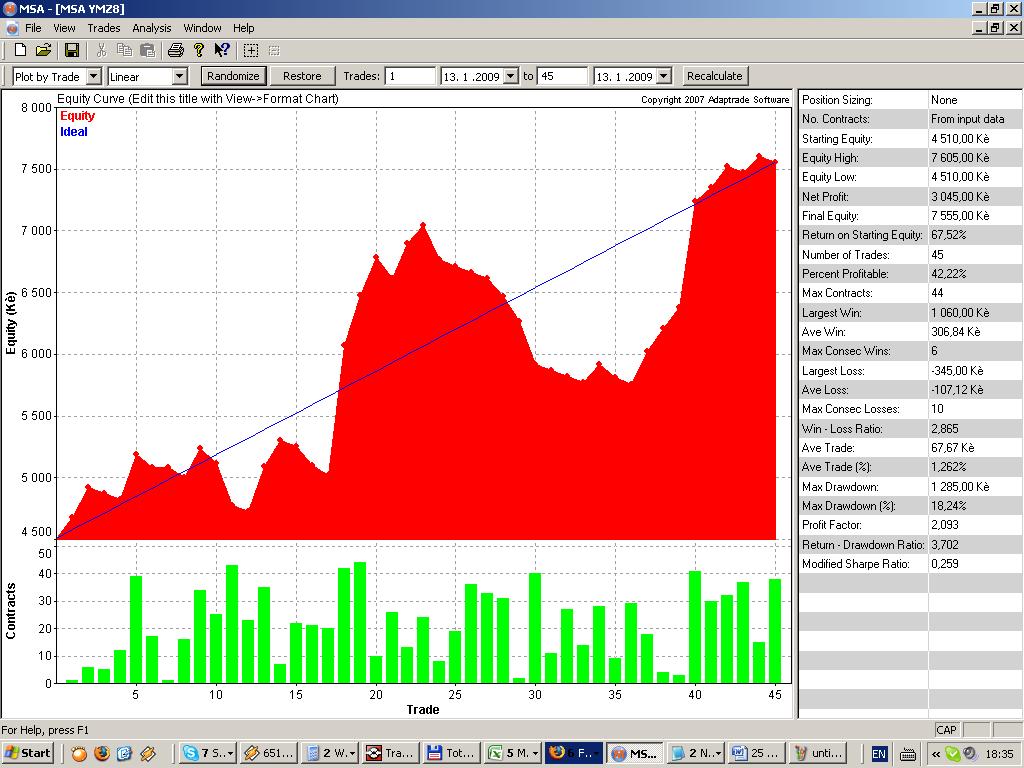
Task: Open the View menu
Action: 64,28
